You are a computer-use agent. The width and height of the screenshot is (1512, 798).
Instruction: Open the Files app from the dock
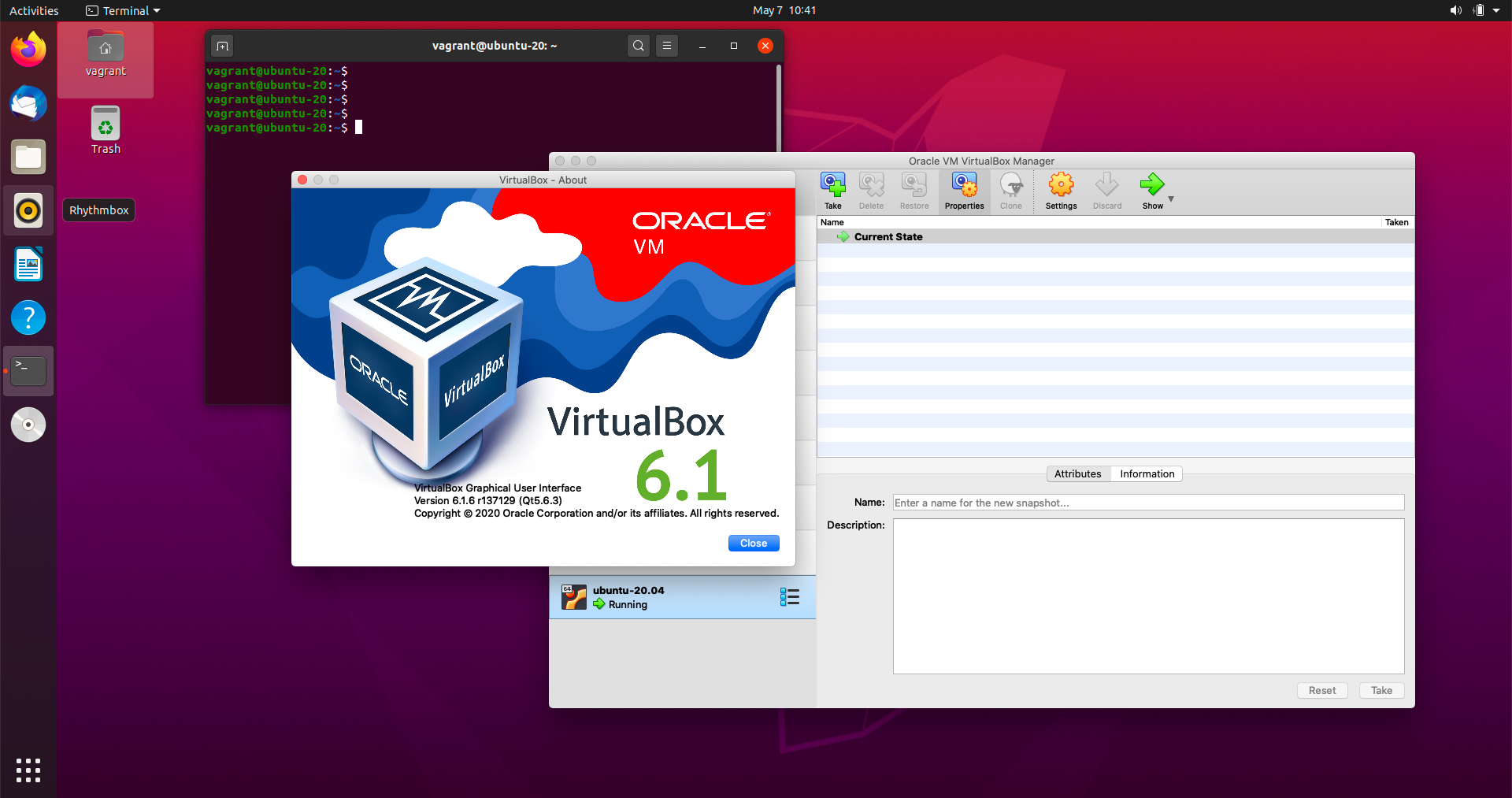pos(28,157)
